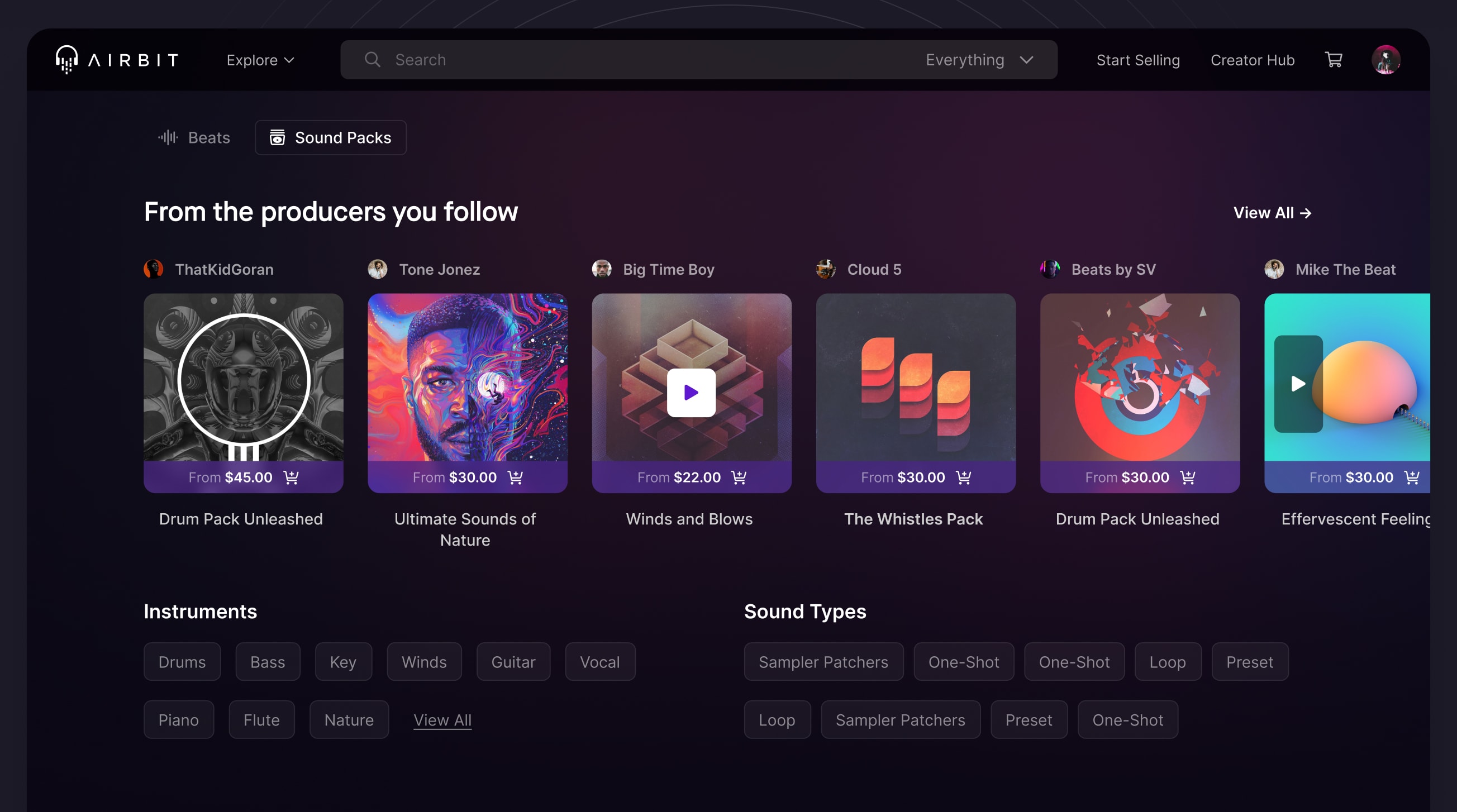1457x812 pixels.
Task: Add Winds and Blows to cart
Action: click(739, 478)
